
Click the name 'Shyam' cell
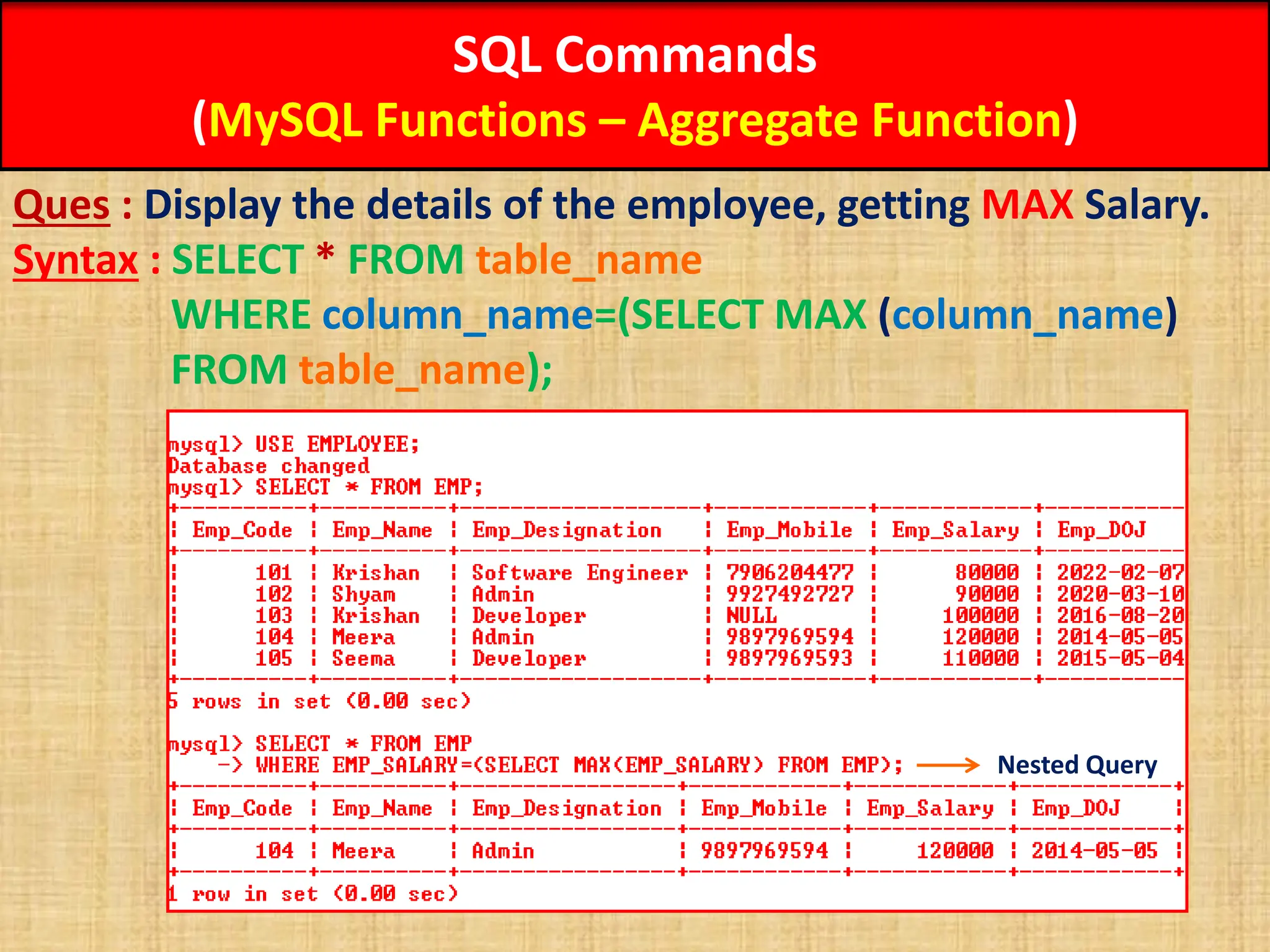(363, 594)
